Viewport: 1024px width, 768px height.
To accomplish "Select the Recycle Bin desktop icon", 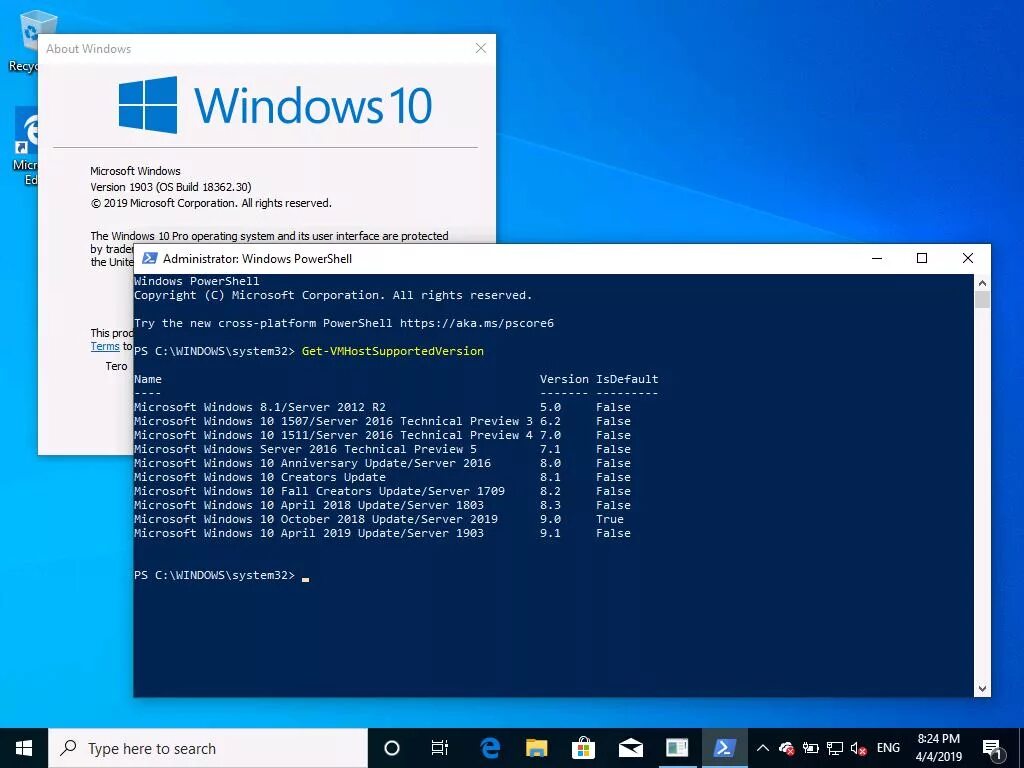I will pos(31,40).
